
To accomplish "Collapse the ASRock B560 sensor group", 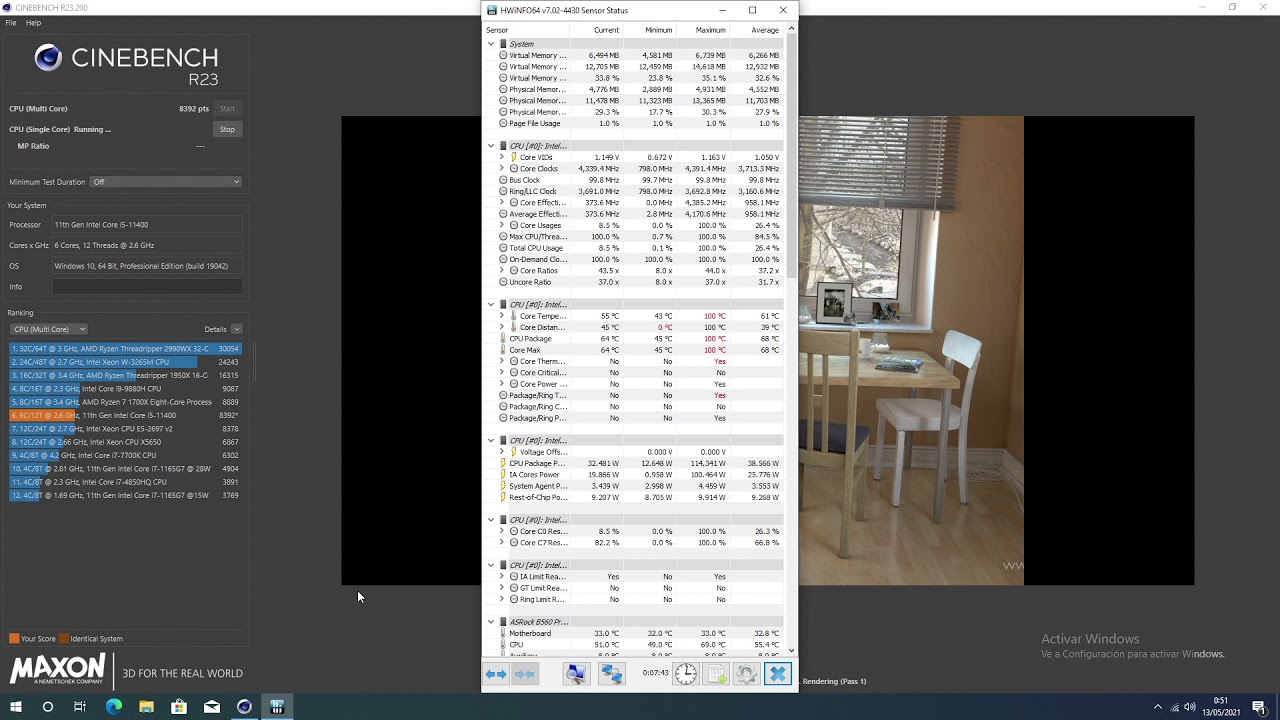I will pos(491,622).
